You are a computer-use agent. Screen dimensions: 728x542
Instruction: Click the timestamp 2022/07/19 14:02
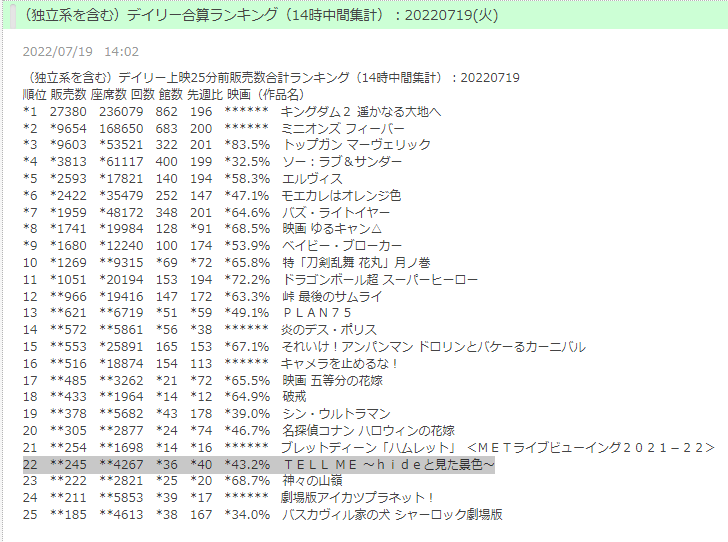tap(81, 52)
